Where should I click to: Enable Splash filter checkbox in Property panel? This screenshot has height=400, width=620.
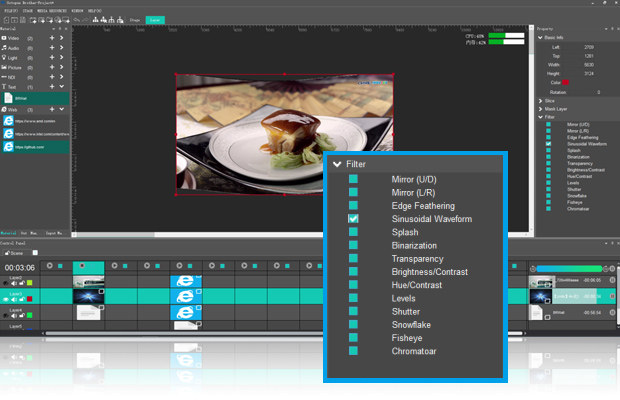[548, 150]
